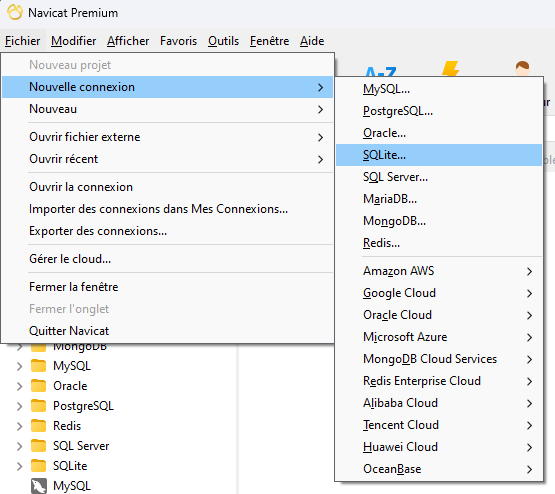Click the Redis folder icon
555x494 pixels.
point(38,426)
